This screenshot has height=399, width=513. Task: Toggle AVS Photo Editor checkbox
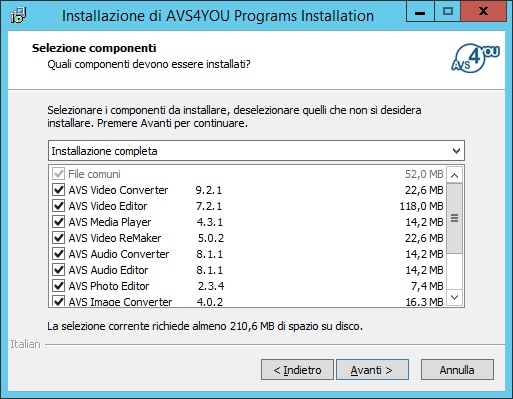coord(59,286)
